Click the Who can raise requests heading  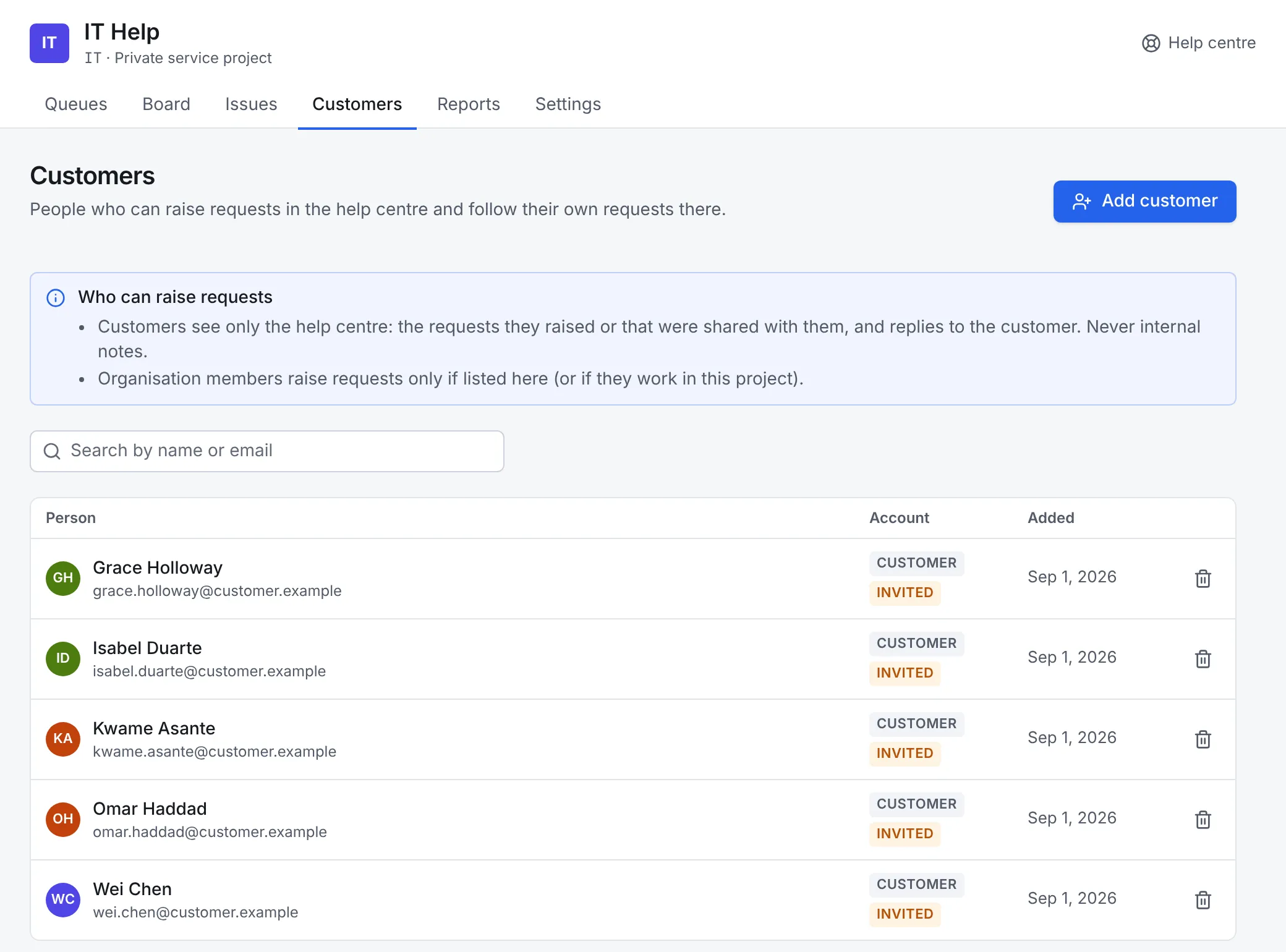pos(175,297)
